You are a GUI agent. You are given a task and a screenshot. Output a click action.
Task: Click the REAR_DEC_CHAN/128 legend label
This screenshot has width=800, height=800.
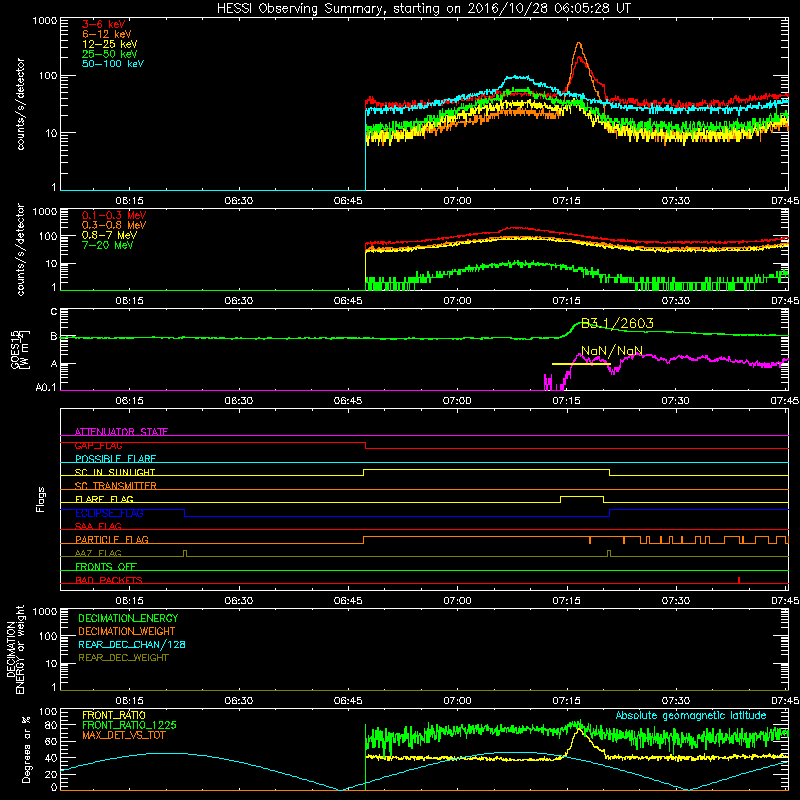(132, 645)
